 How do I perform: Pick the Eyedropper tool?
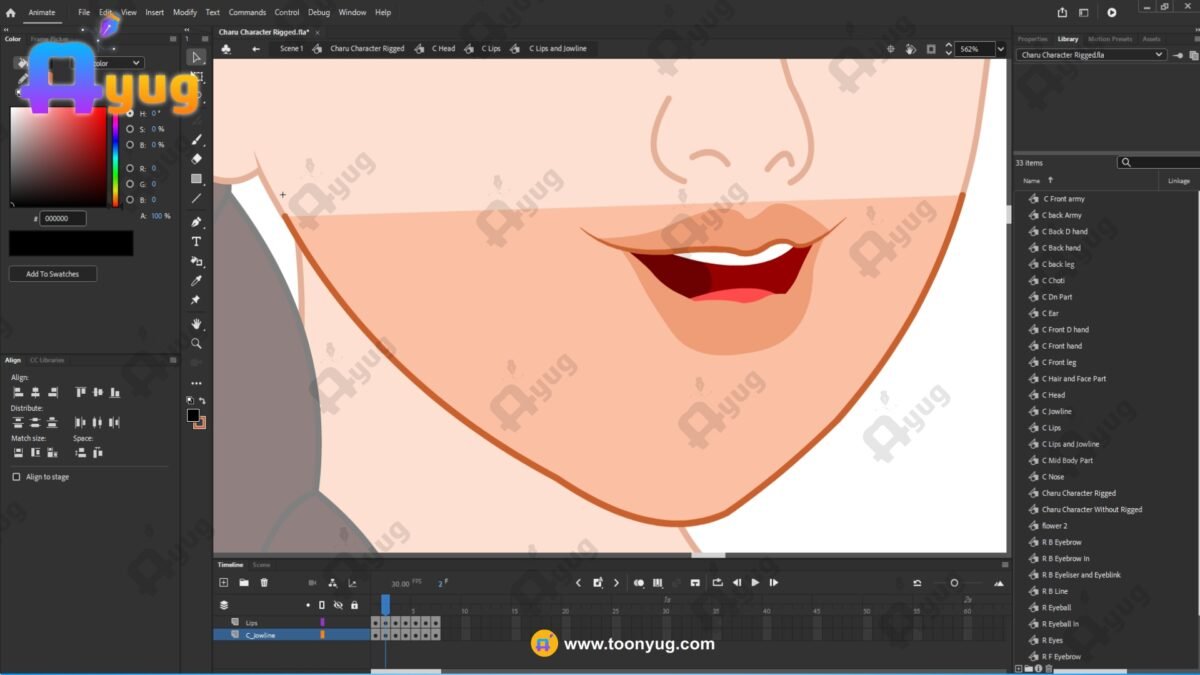(196, 281)
